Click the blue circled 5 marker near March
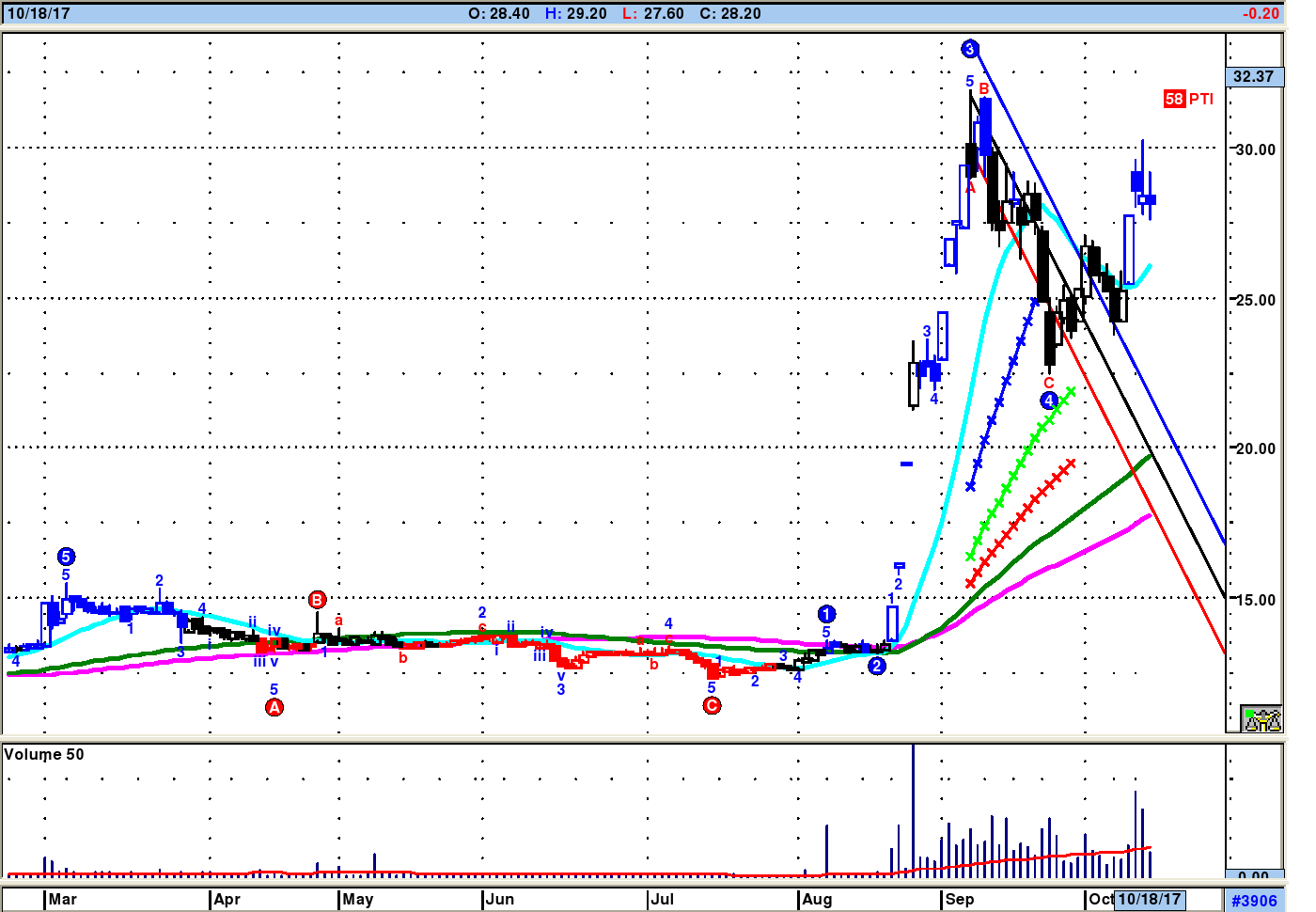The height and width of the screenshot is (912, 1316). pyautogui.click(x=66, y=557)
